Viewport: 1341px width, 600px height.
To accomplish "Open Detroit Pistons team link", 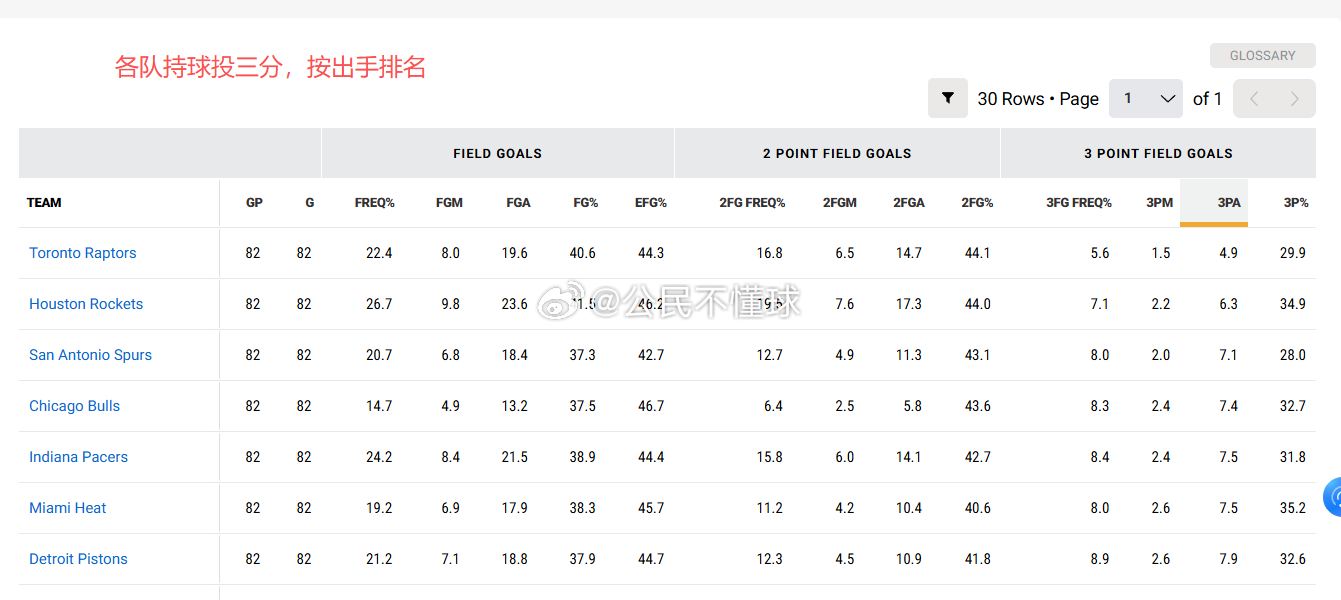I will [x=79, y=559].
